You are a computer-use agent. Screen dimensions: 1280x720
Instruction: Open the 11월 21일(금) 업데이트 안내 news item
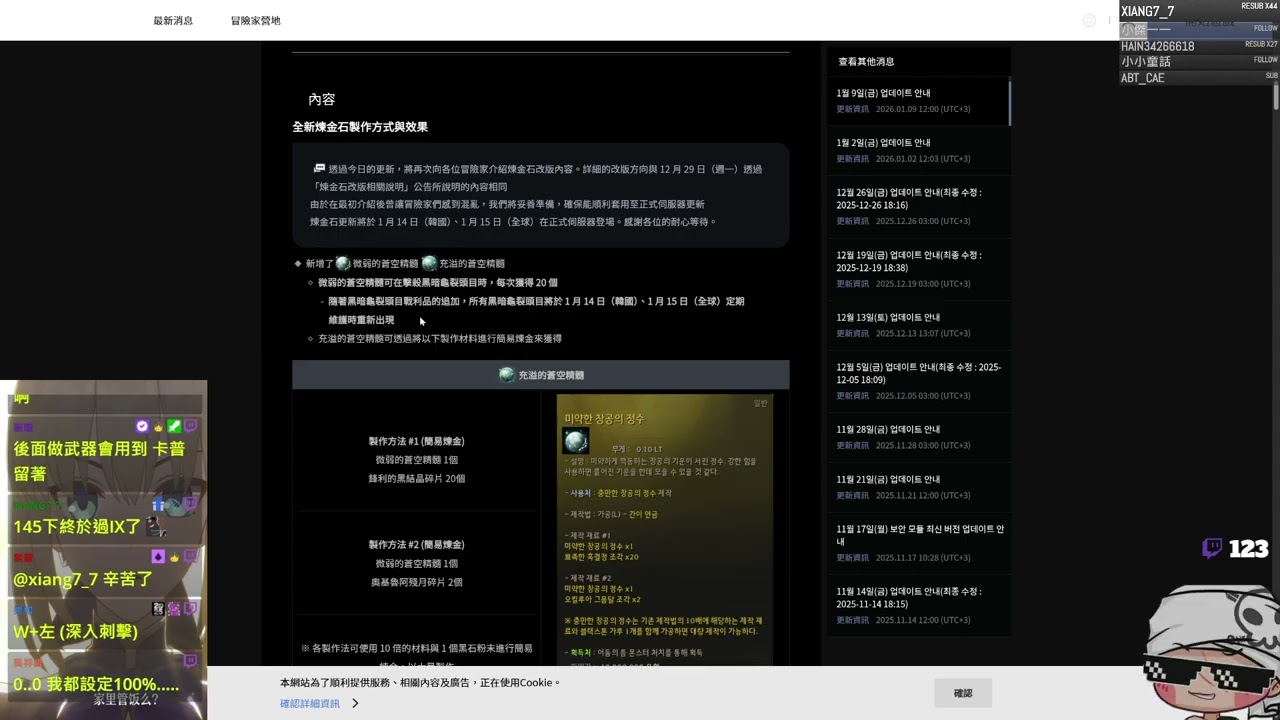tap(918, 486)
